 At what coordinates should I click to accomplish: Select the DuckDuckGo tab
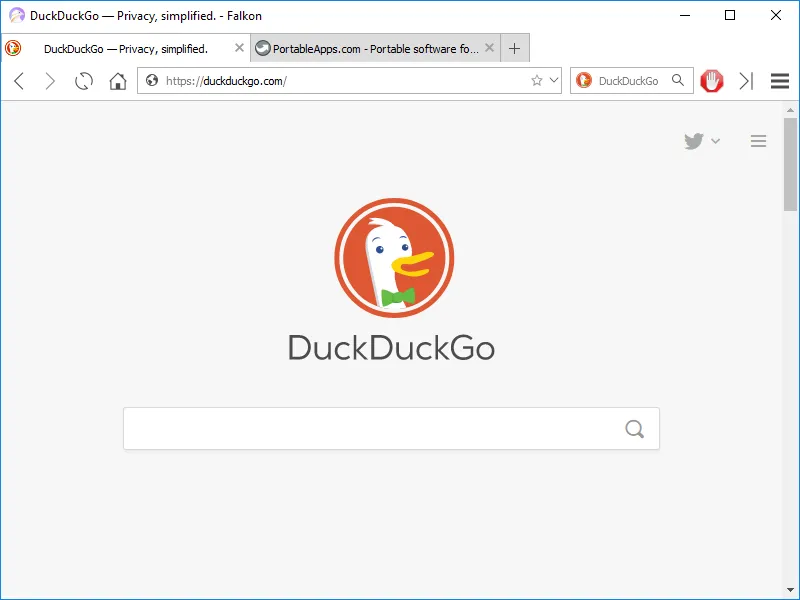pyautogui.click(x=125, y=49)
